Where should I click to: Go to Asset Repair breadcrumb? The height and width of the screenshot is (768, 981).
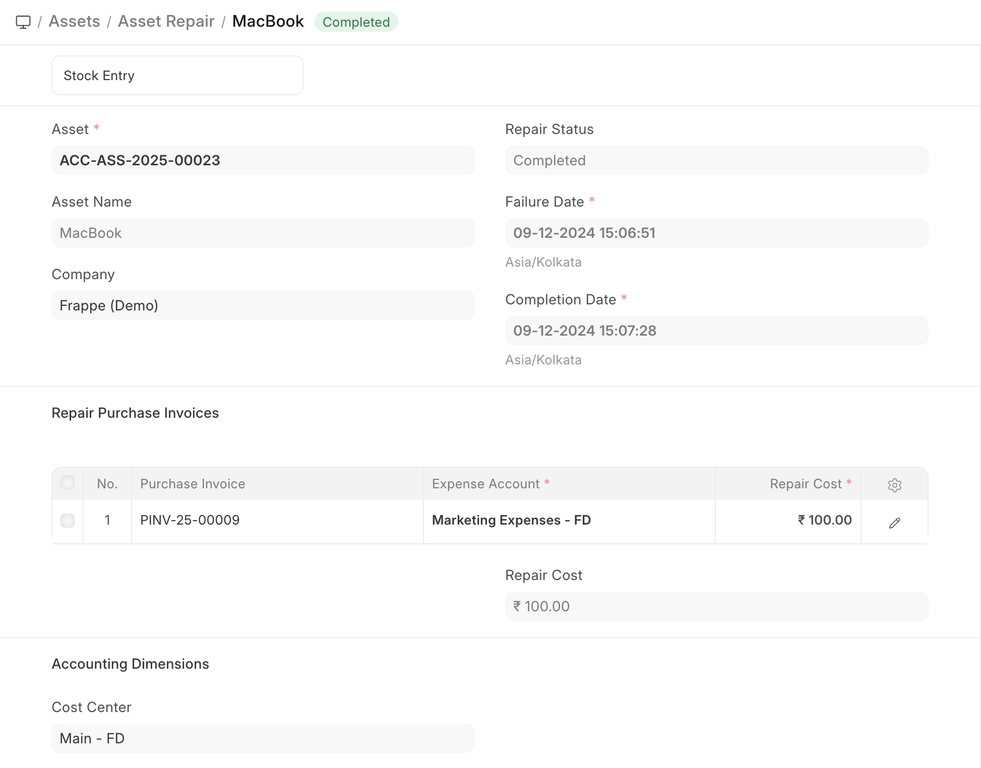click(166, 22)
